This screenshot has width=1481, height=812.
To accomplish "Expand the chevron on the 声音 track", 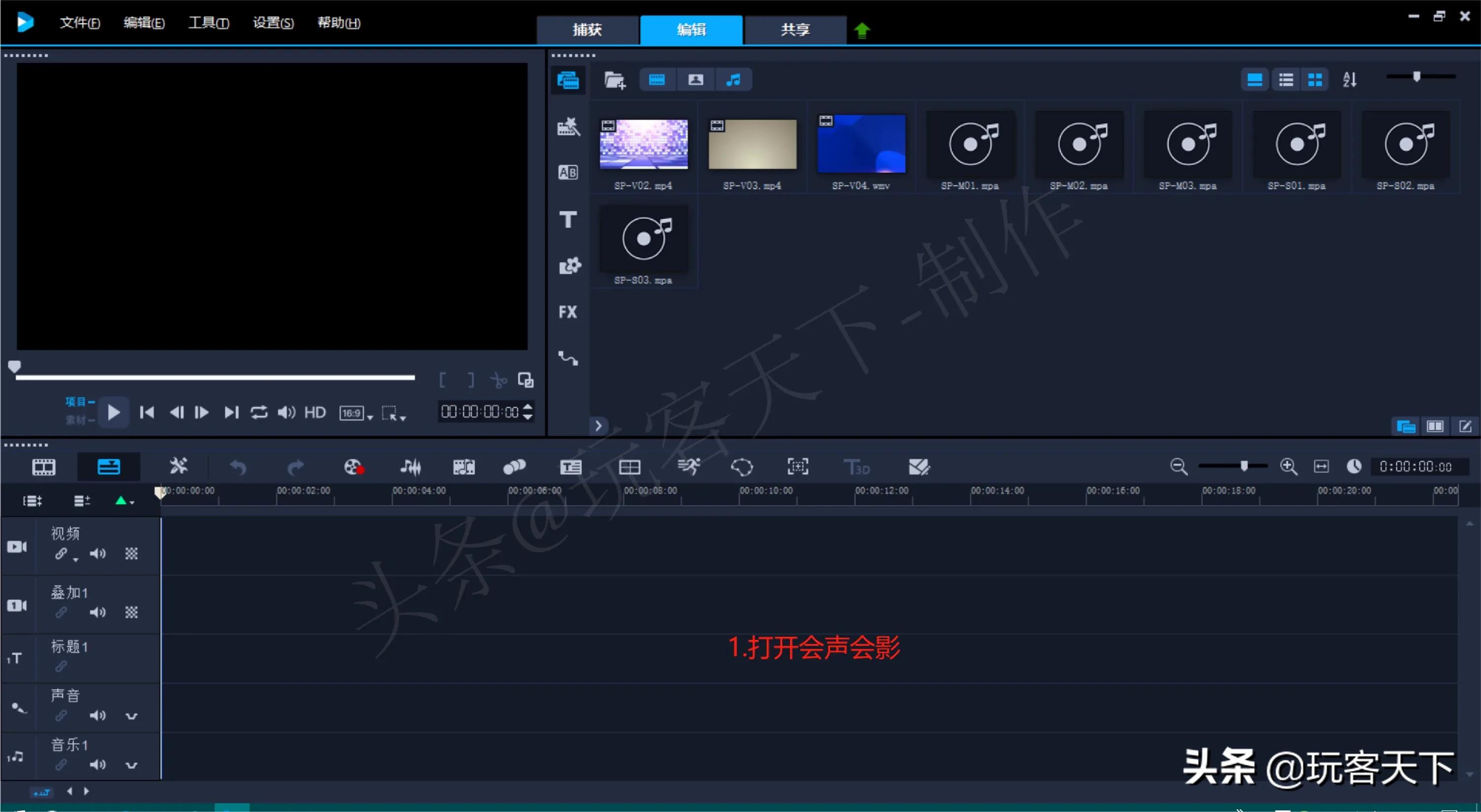I will pyautogui.click(x=131, y=716).
